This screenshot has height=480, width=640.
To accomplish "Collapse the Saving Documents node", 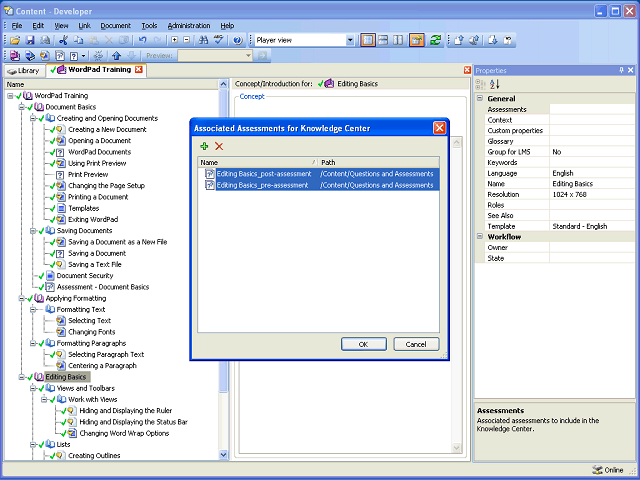I will click(x=33, y=231).
